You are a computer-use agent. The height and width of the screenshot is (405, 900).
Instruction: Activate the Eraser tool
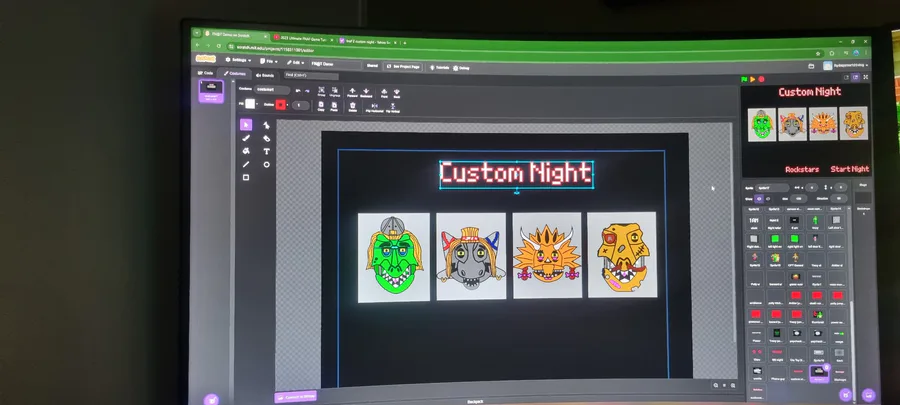click(x=266, y=138)
